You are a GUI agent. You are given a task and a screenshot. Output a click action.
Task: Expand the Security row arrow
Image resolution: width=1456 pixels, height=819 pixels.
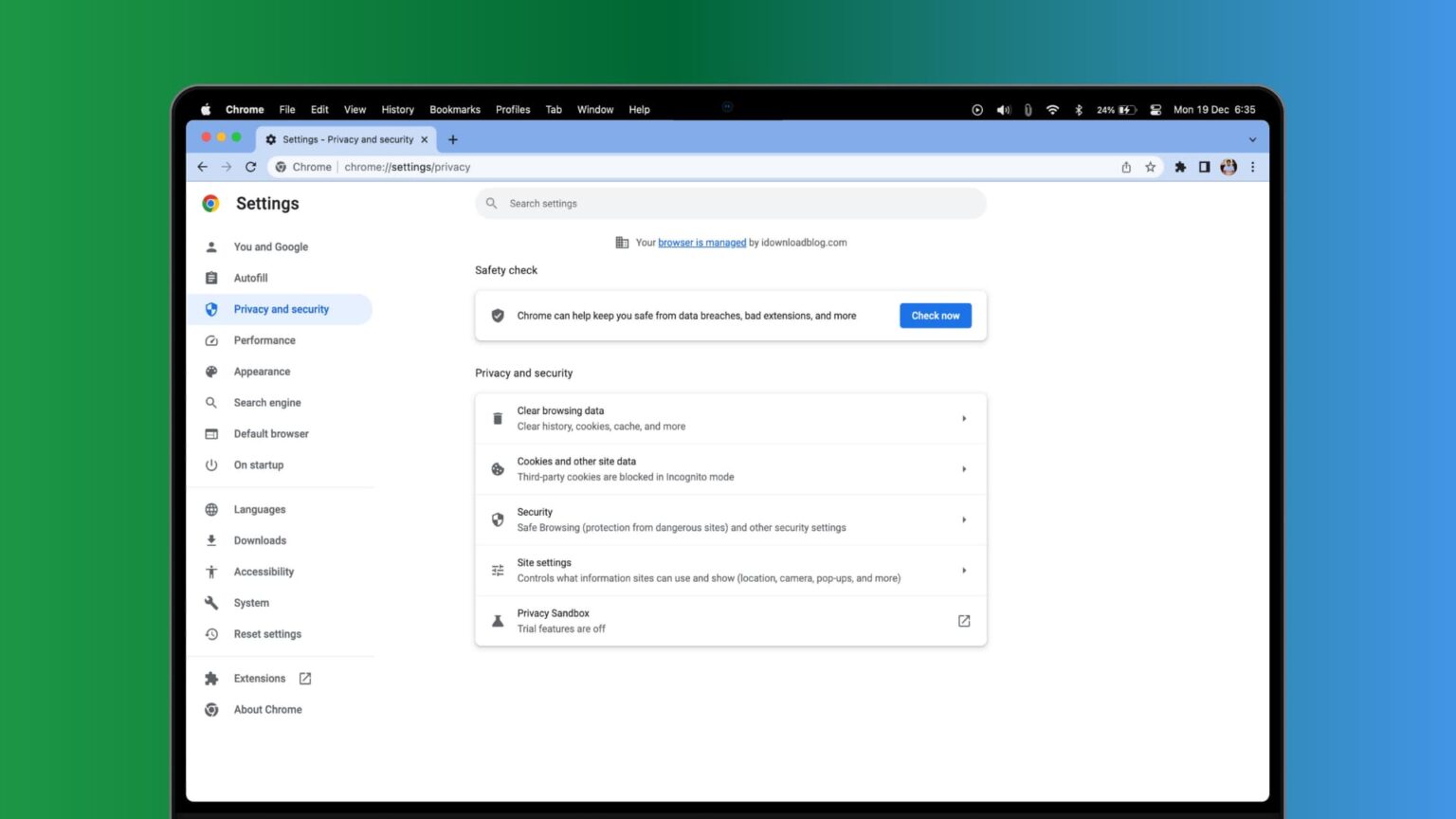964,519
